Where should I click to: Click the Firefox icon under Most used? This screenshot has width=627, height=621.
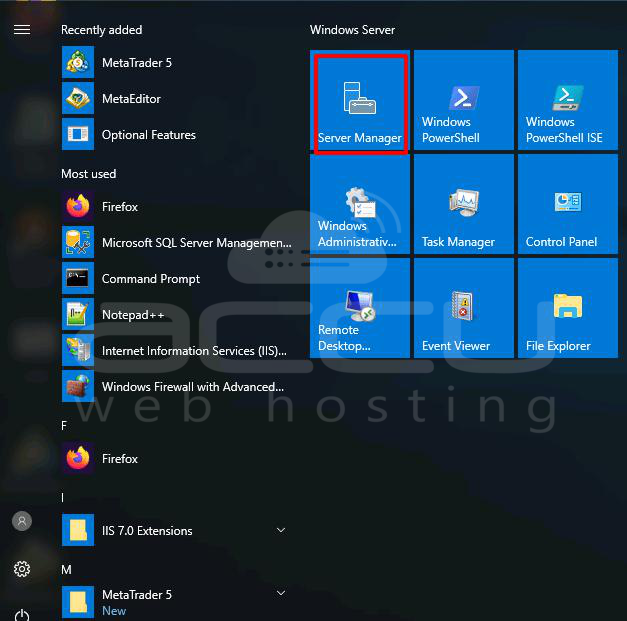tap(78, 206)
